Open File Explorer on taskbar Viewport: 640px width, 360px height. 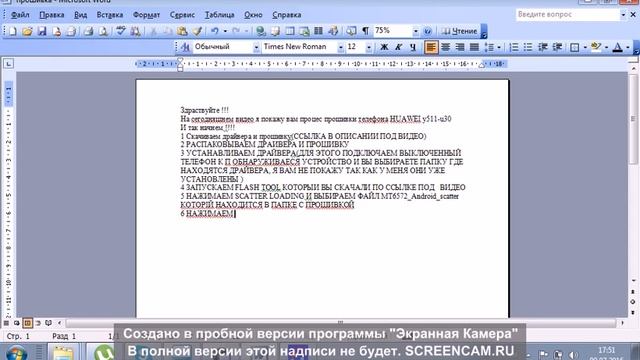pos(63,352)
